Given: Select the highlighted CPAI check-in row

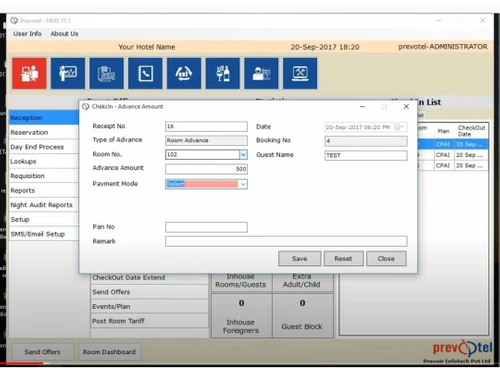Looking at the screenshot, I should point(452,144).
